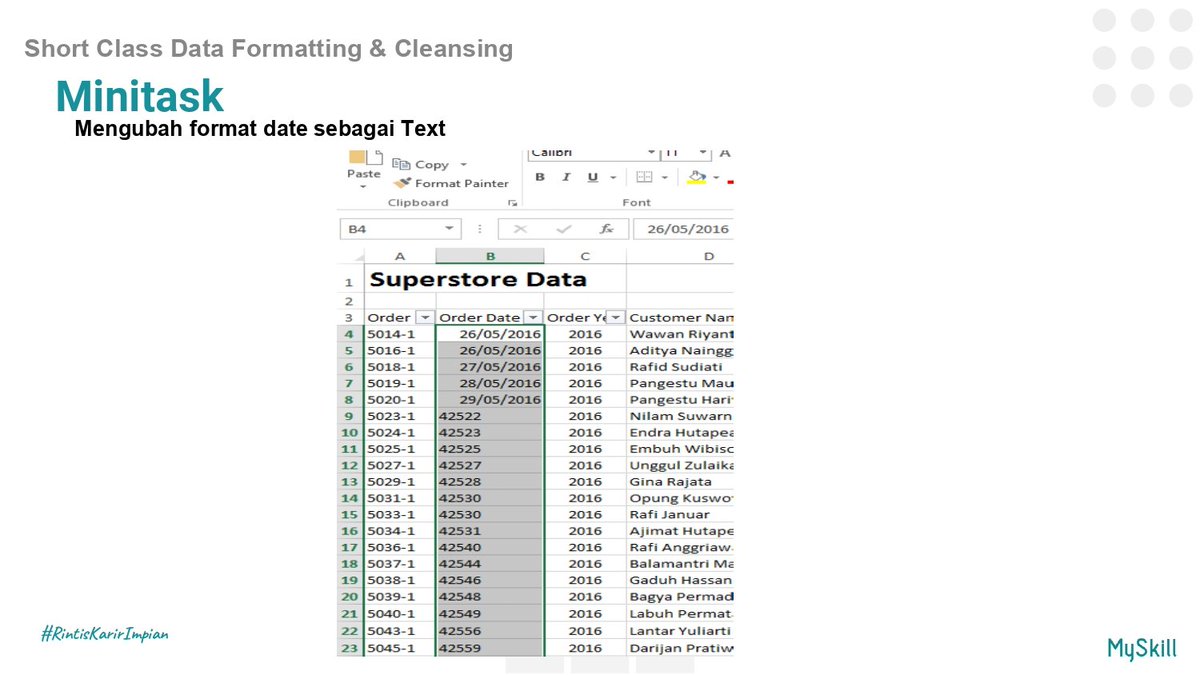
Task: Open the font name dropdown
Action: coord(652,153)
